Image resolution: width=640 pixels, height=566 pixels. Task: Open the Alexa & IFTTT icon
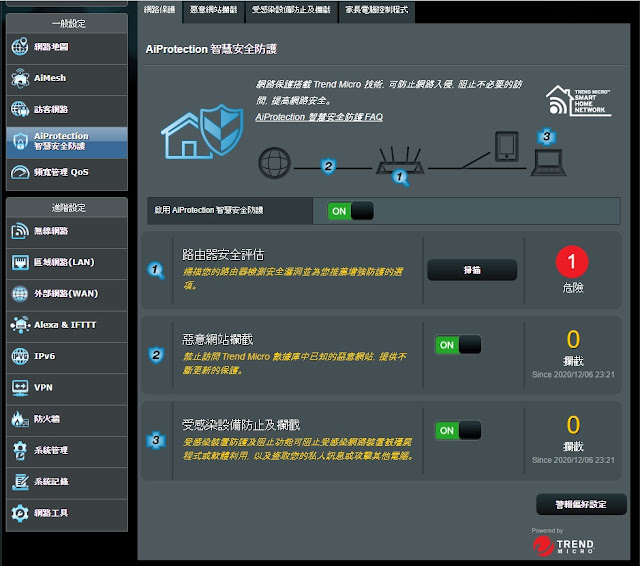coord(20,325)
